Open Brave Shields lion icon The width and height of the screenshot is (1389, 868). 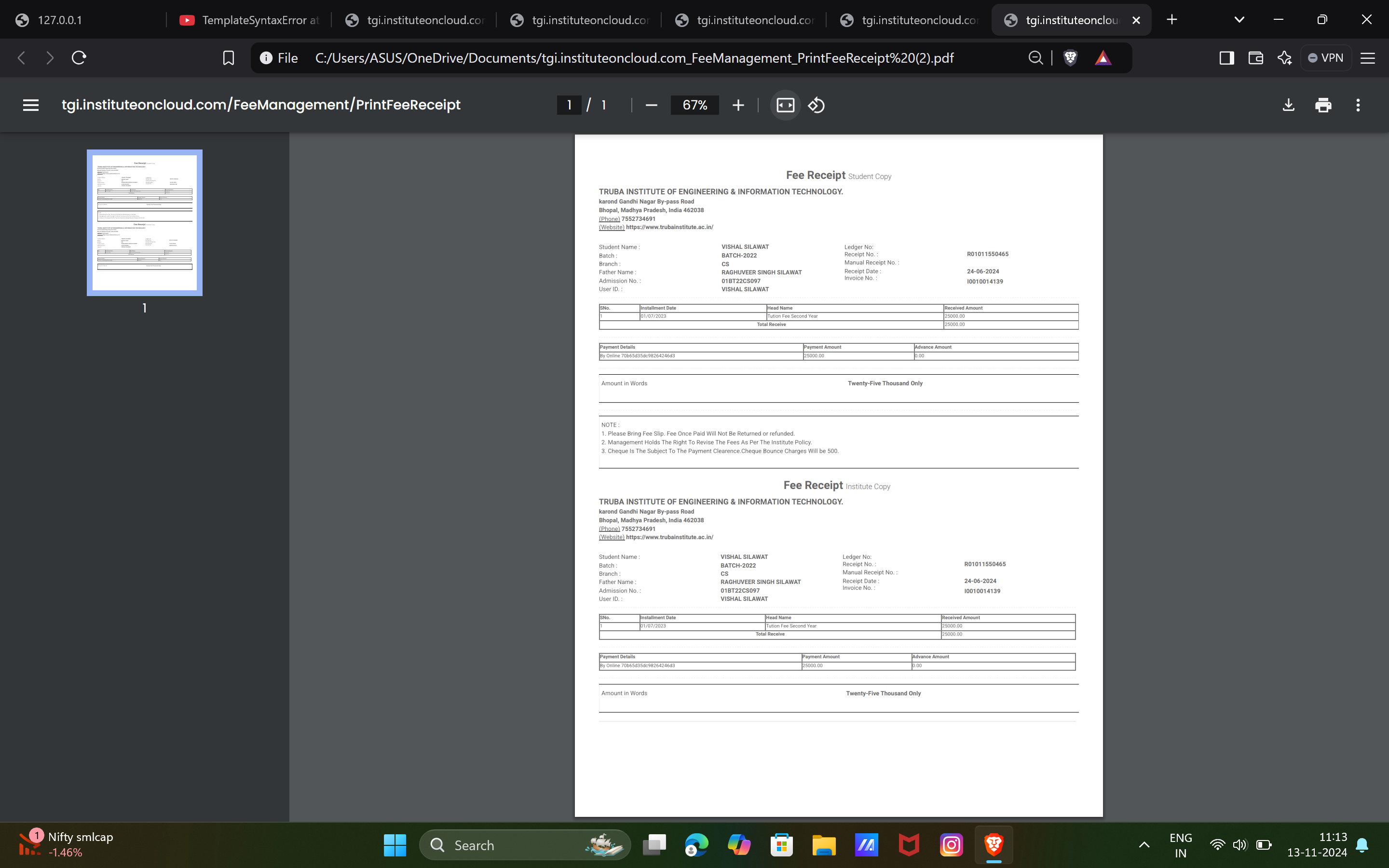[1071, 58]
